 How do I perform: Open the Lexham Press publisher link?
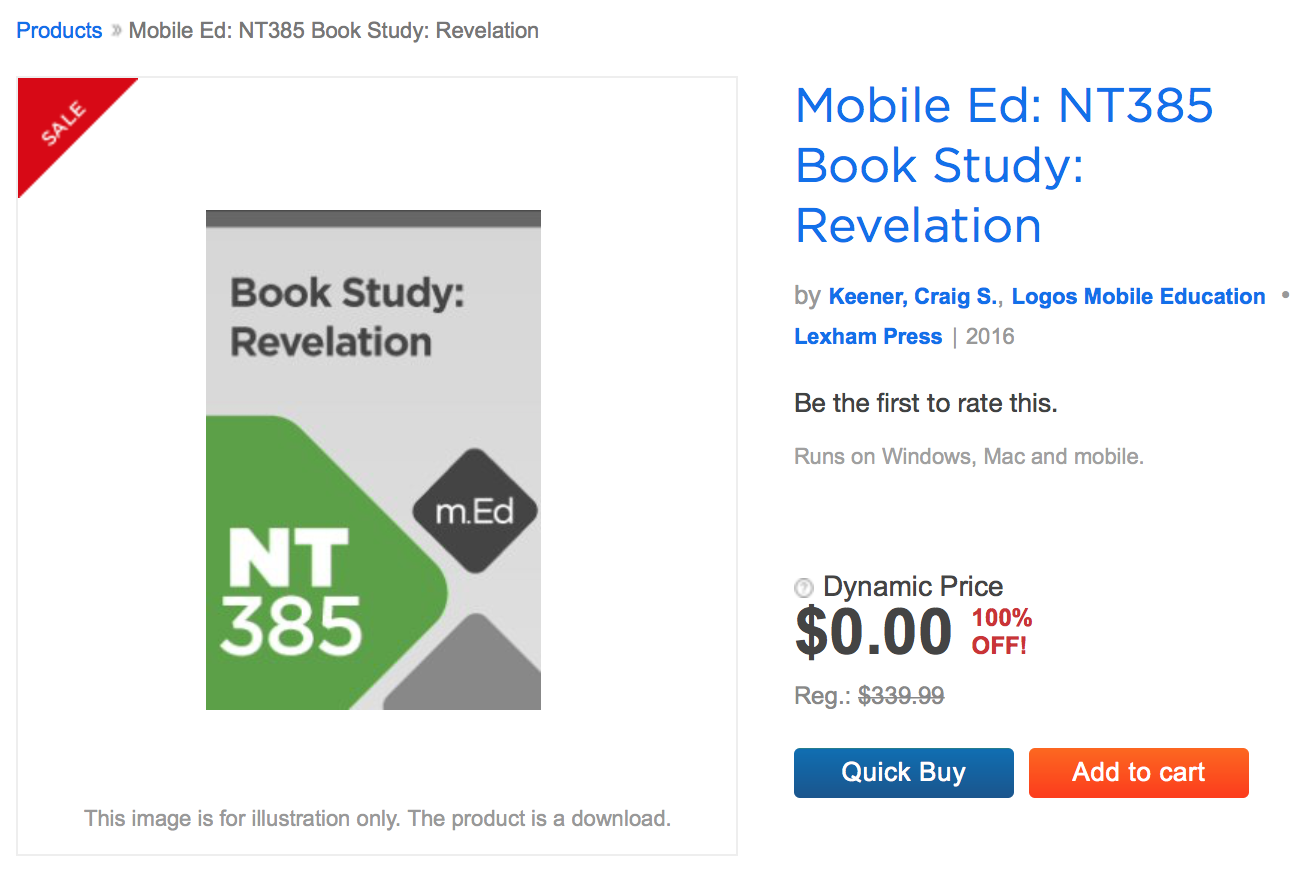(x=868, y=336)
